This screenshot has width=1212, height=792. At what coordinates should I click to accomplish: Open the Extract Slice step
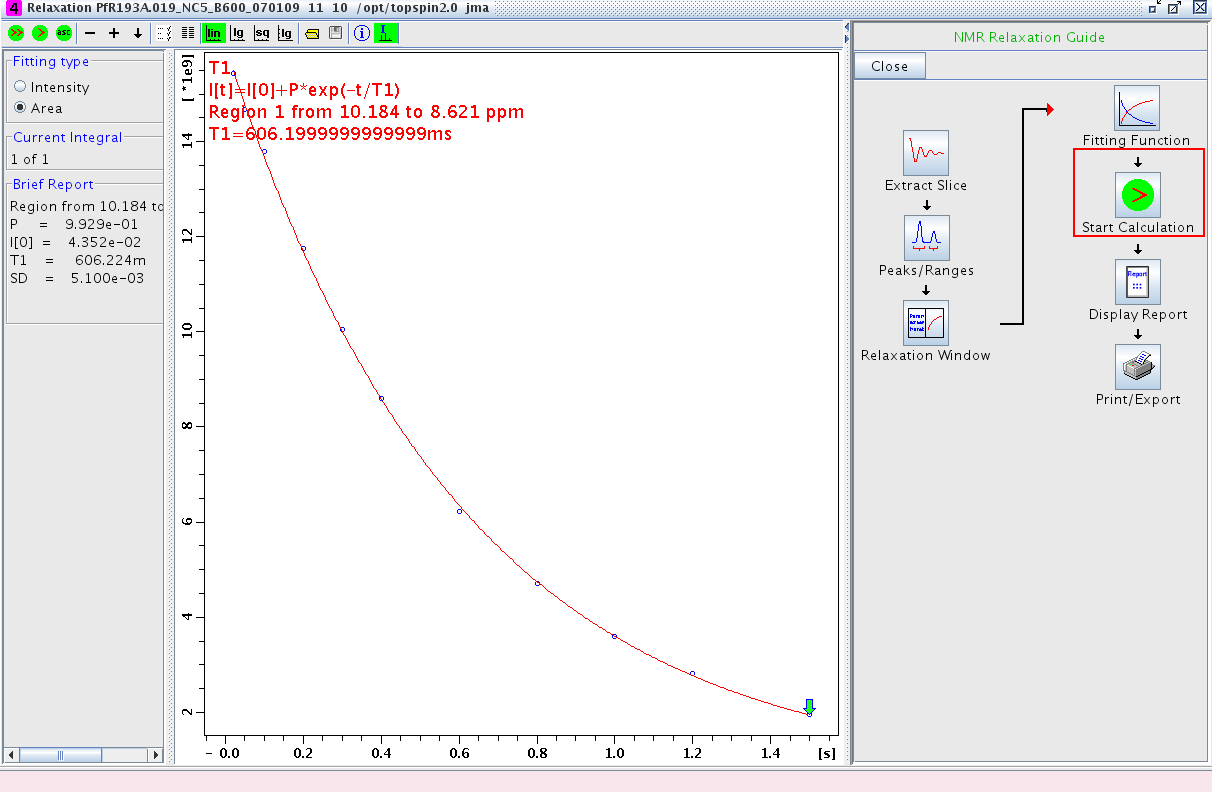[926, 153]
